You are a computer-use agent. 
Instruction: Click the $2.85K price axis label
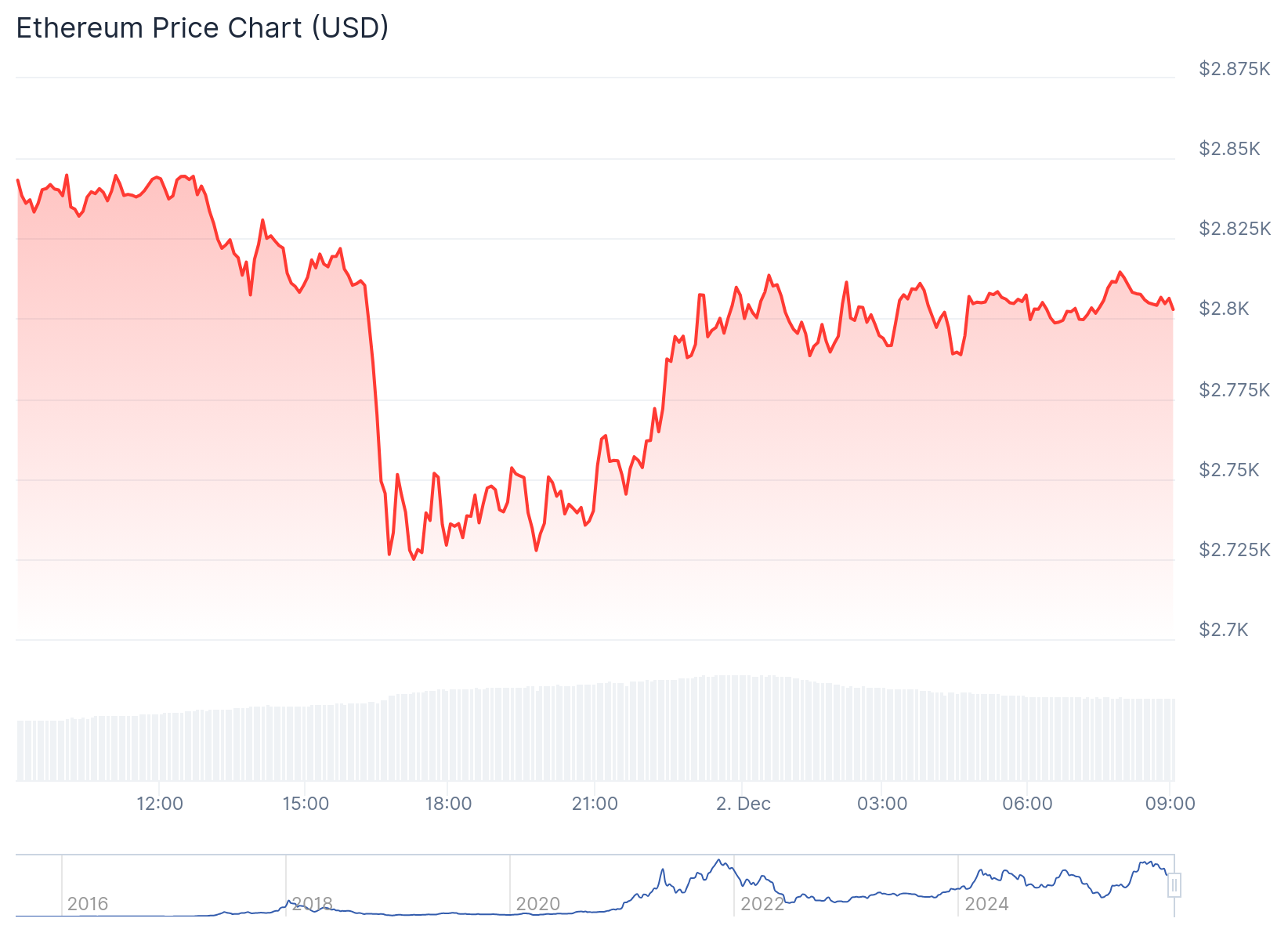1229,149
